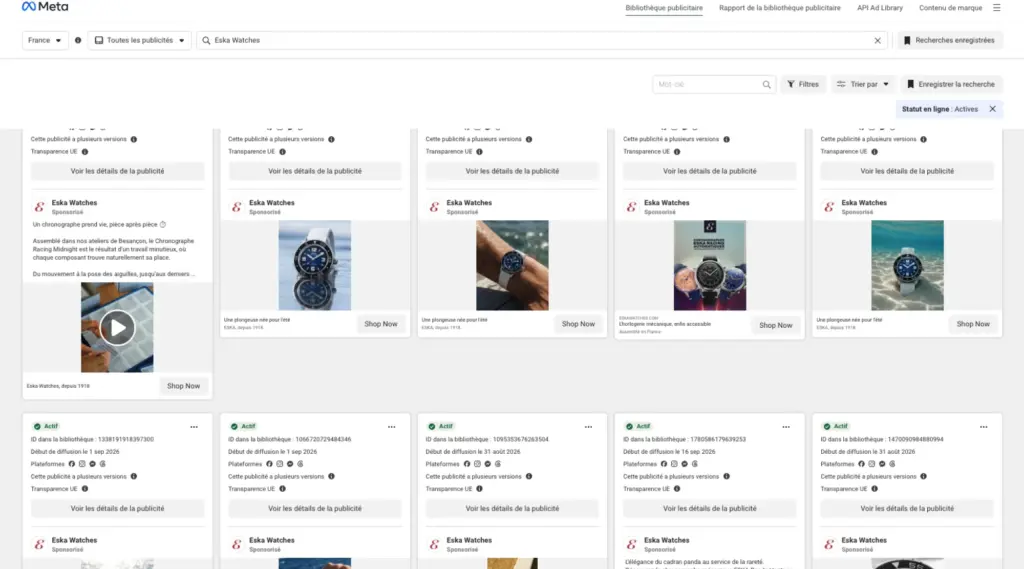Viewport: 1024px width, 569px height.
Task: Click multiple-versions info icon on ad 1780586179639253
Action: pos(726,476)
